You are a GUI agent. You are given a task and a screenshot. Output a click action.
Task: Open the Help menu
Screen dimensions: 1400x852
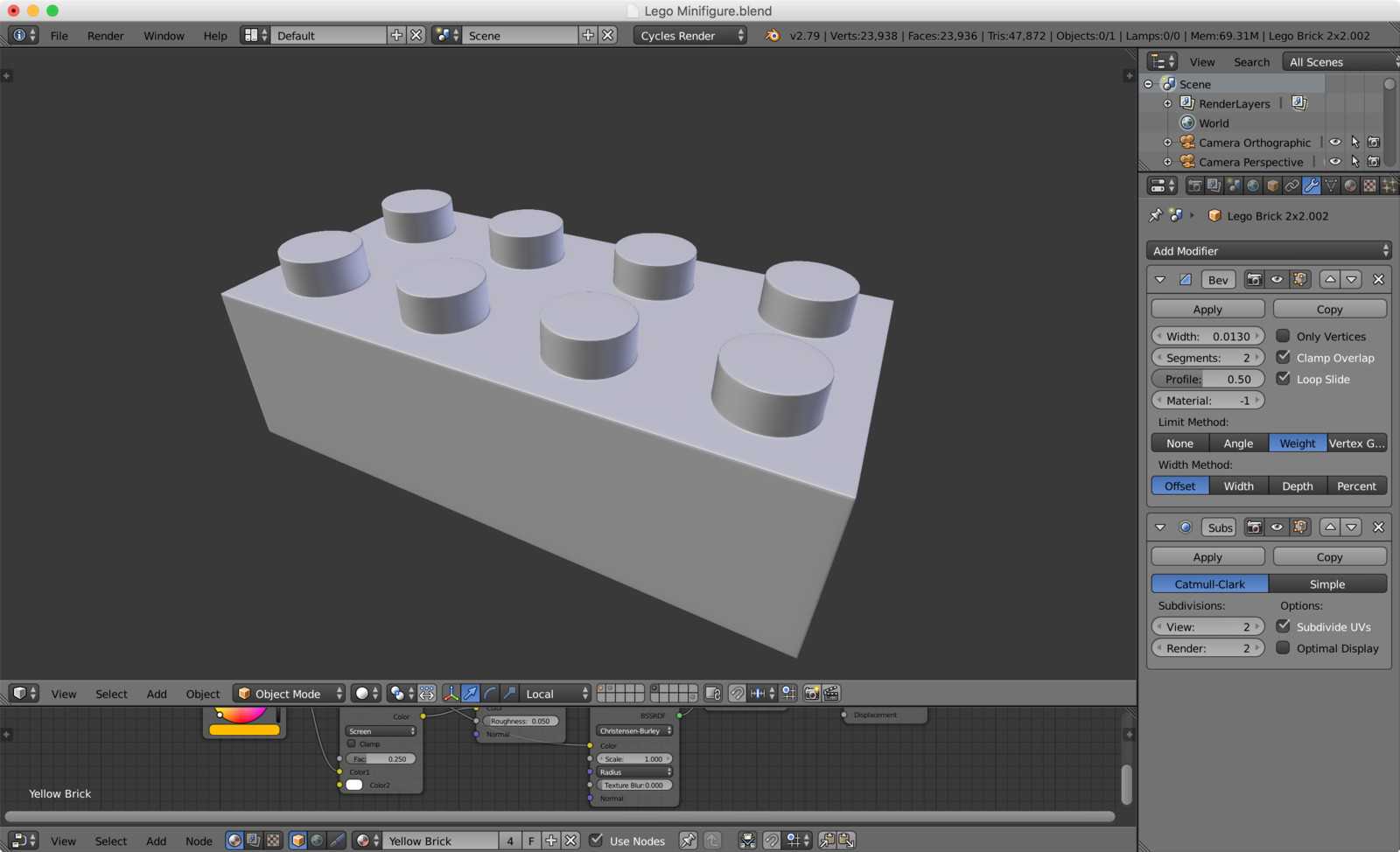tap(215, 36)
